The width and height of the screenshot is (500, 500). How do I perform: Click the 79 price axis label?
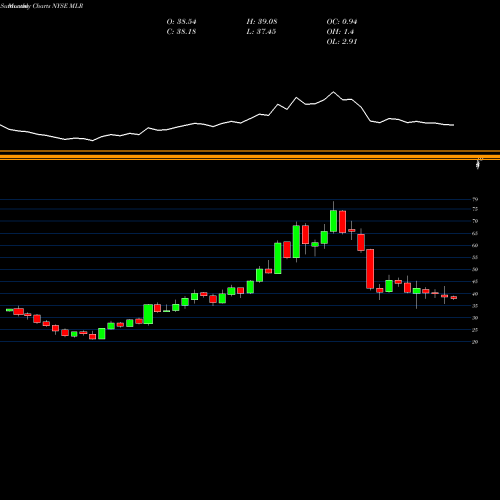coord(475,199)
